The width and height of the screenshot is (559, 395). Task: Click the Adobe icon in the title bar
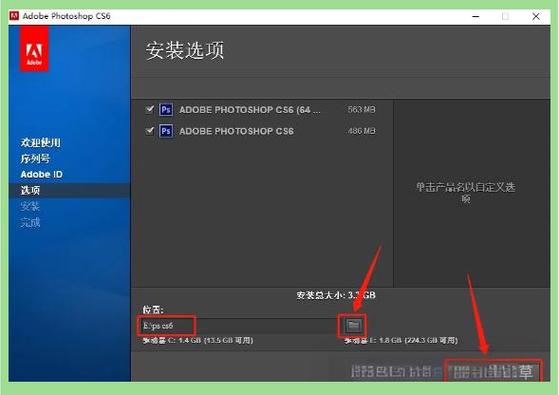click(14, 16)
